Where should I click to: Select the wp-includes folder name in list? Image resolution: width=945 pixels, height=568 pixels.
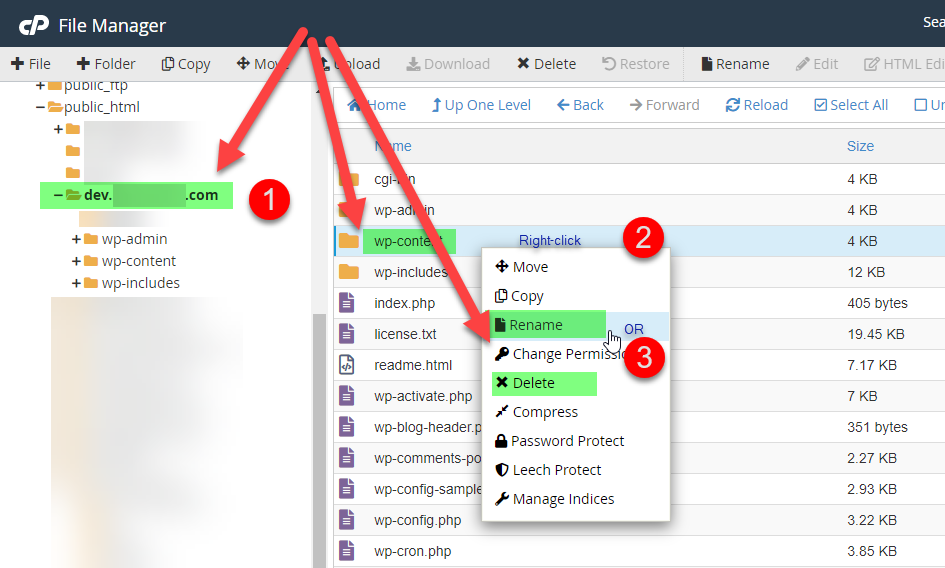411,272
